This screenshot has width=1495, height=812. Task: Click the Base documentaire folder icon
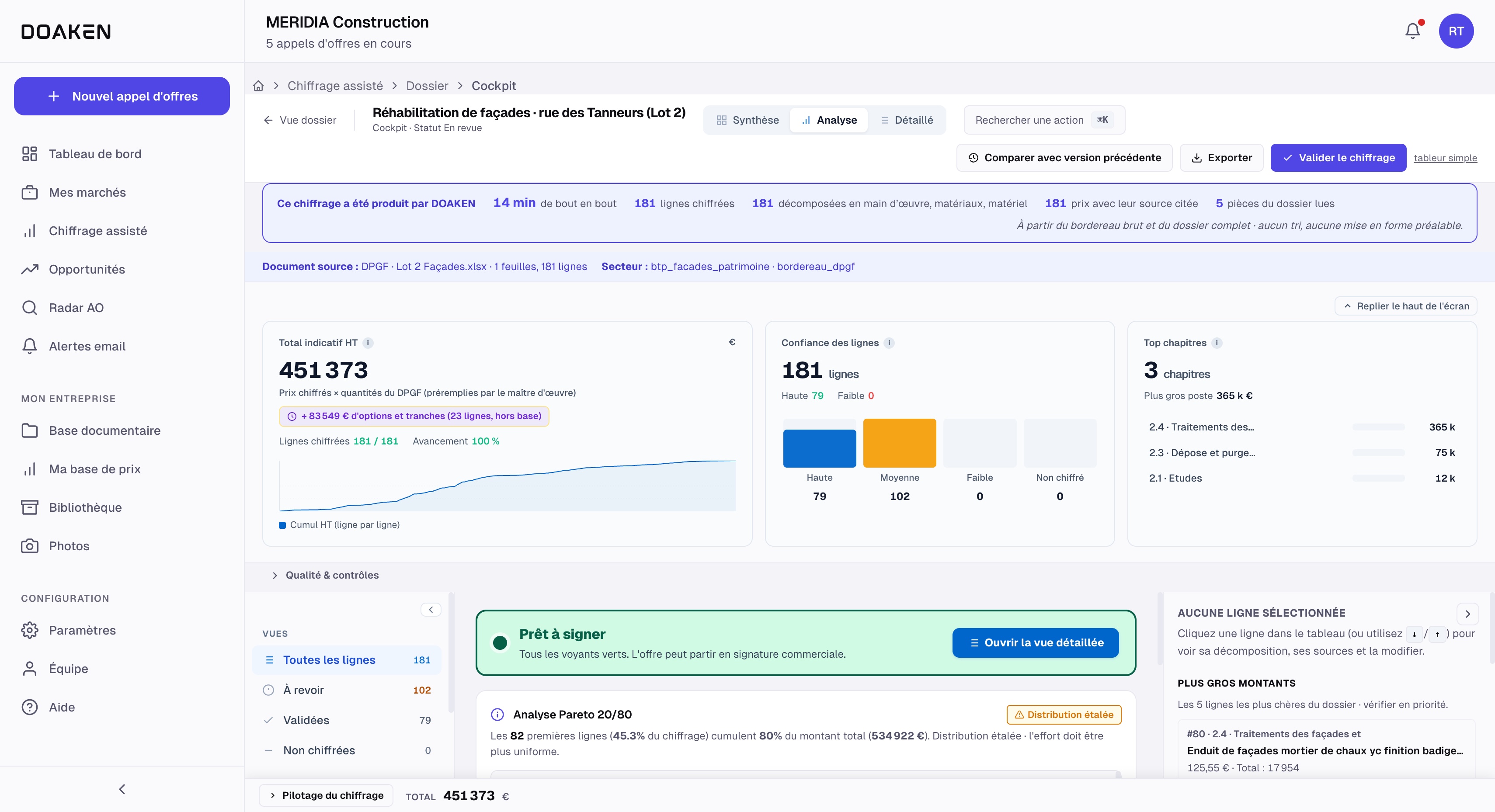(x=30, y=430)
